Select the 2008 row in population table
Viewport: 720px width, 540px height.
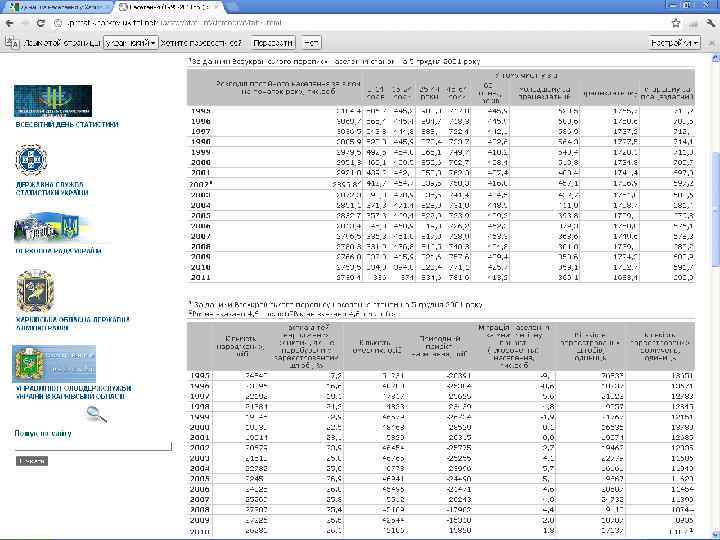pyautogui.click(x=441, y=247)
